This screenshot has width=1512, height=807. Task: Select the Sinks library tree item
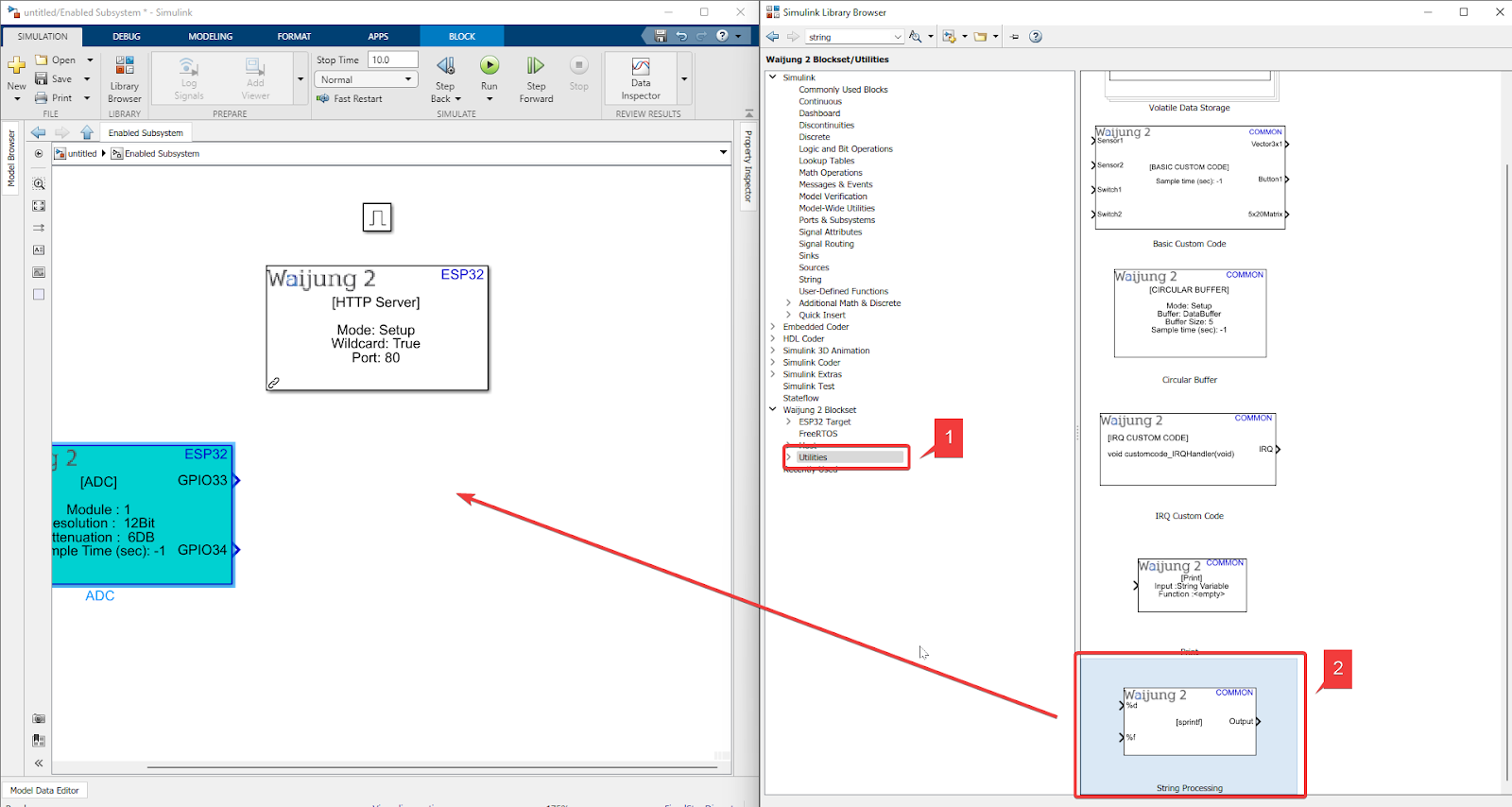[x=809, y=255]
